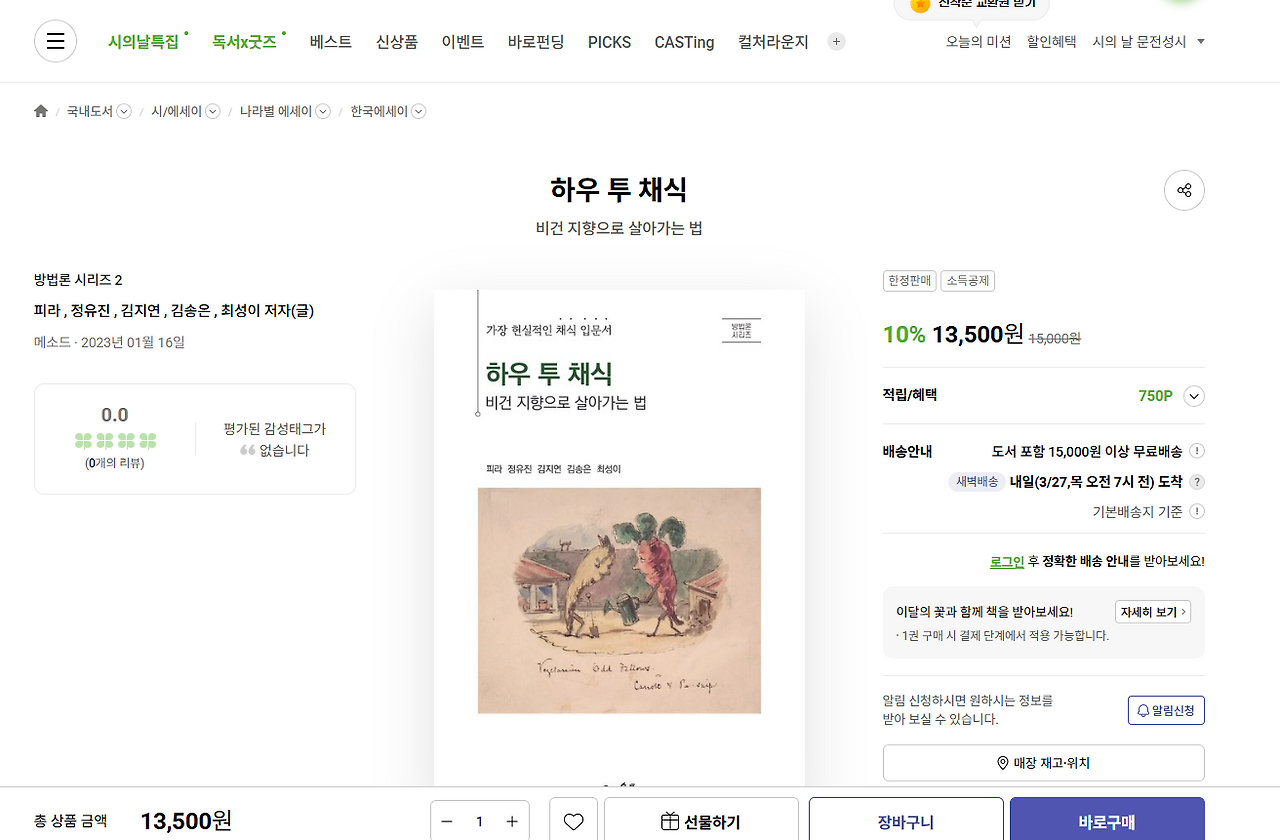Click author name 김송은
This screenshot has height=840, width=1280.
click(x=190, y=311)
